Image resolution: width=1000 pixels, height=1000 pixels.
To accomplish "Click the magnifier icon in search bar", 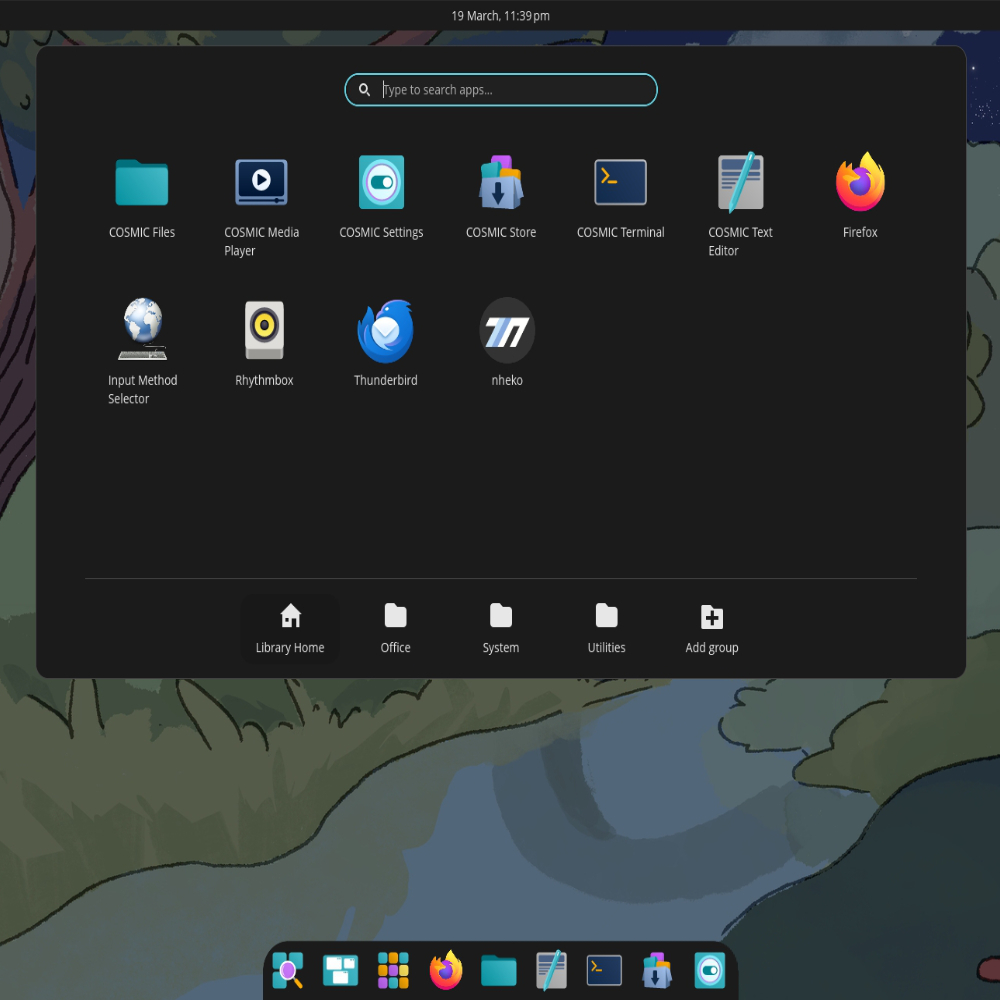I will tap(364, 90).
